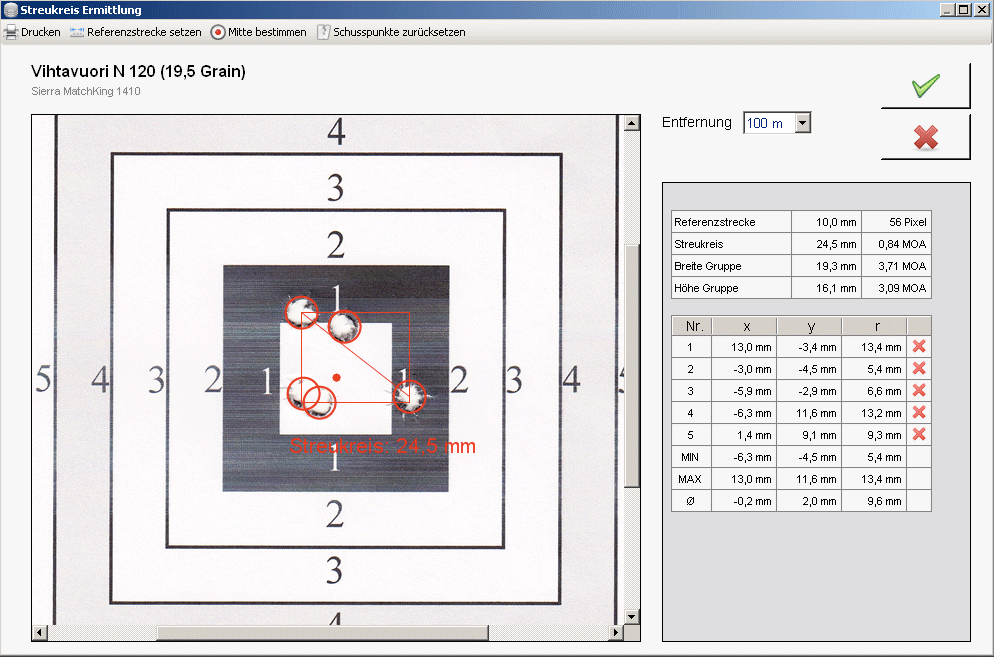Click the top-left shot circle on target
The image size is (994, 657).
tap(301, 312)
